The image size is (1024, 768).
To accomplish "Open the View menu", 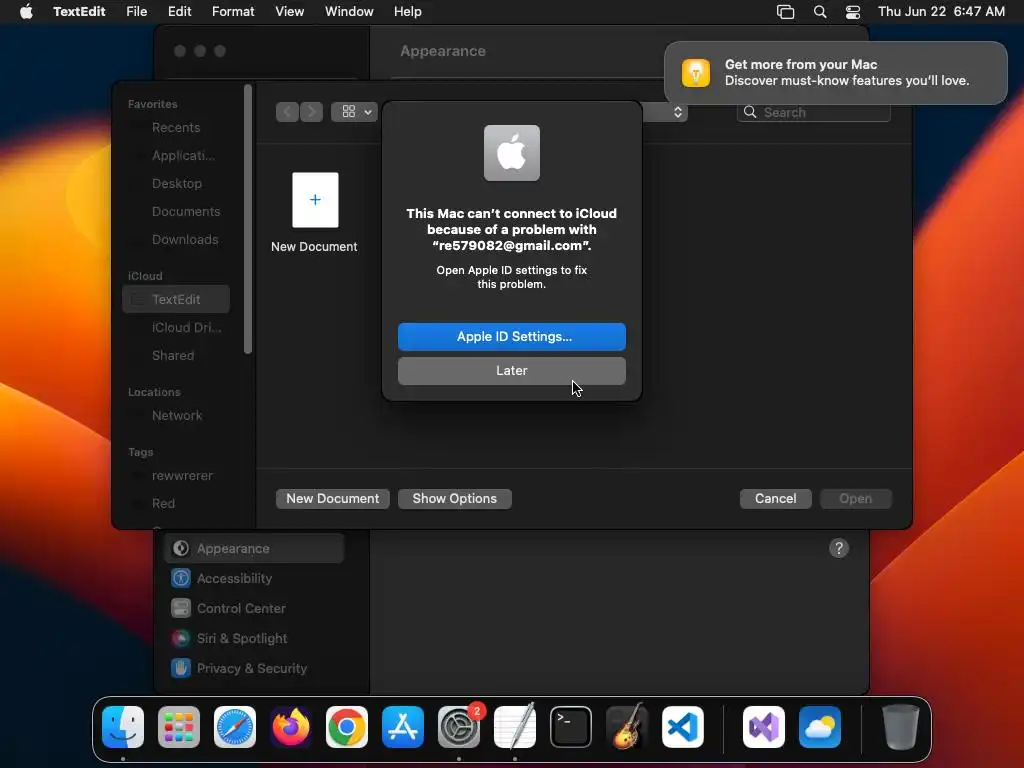I will coord(289,11).
